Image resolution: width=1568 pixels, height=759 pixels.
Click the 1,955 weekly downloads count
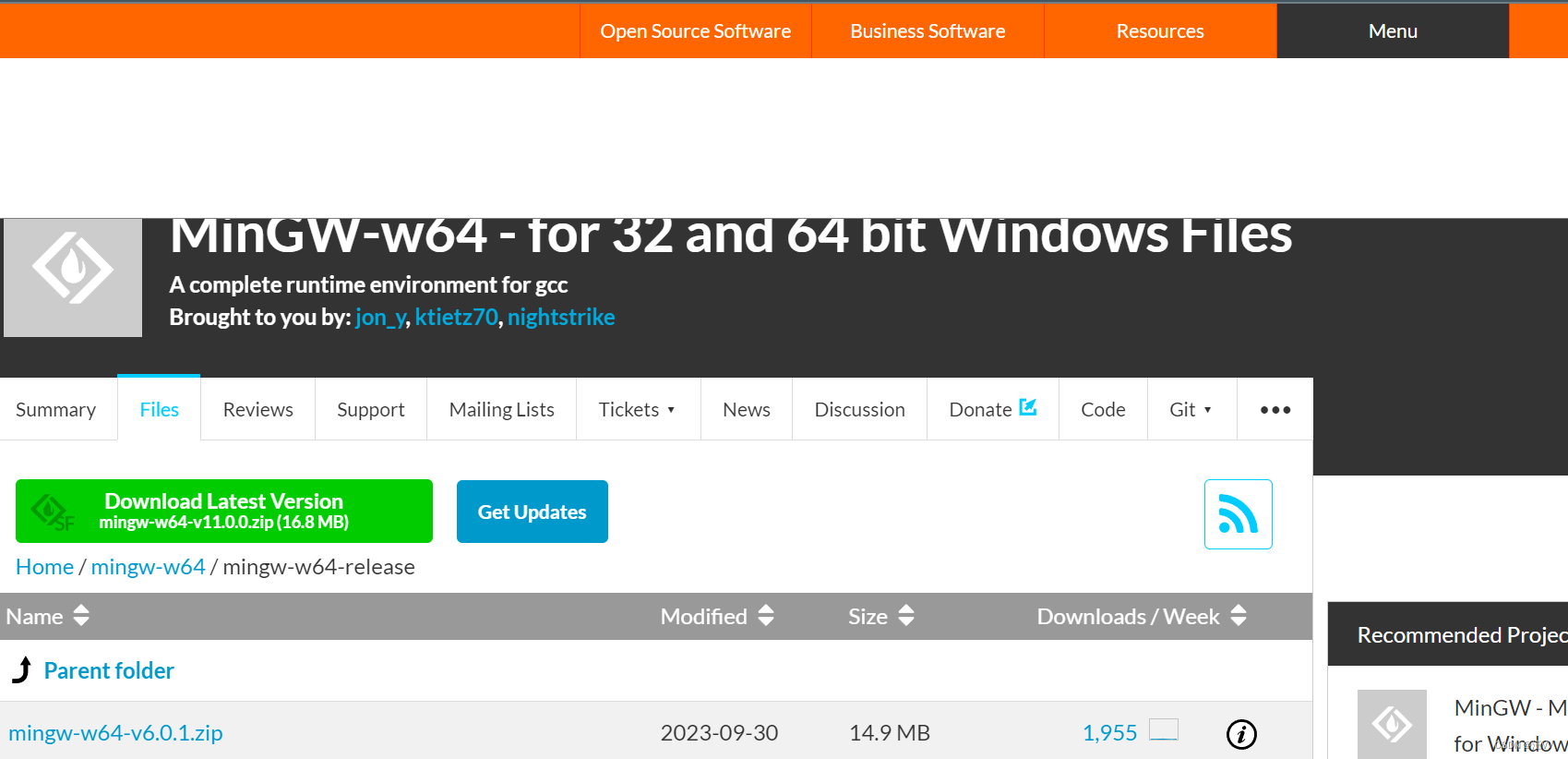pos(1109,733)
